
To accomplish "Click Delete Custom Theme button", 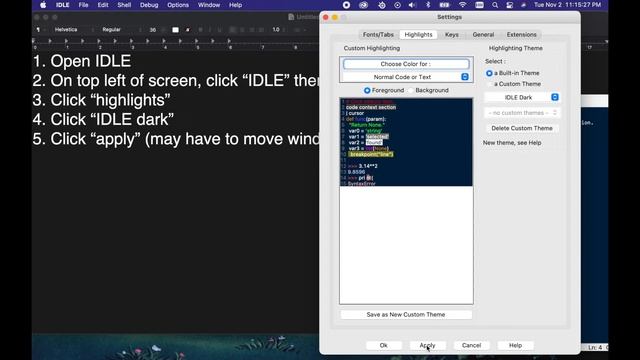I will pyautogui.click(x=522, y=128).
